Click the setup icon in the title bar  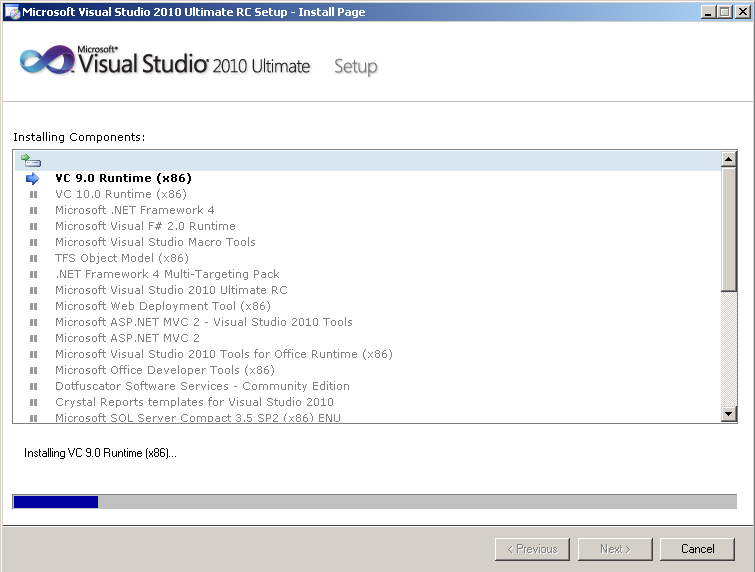(x=12, y=12)
